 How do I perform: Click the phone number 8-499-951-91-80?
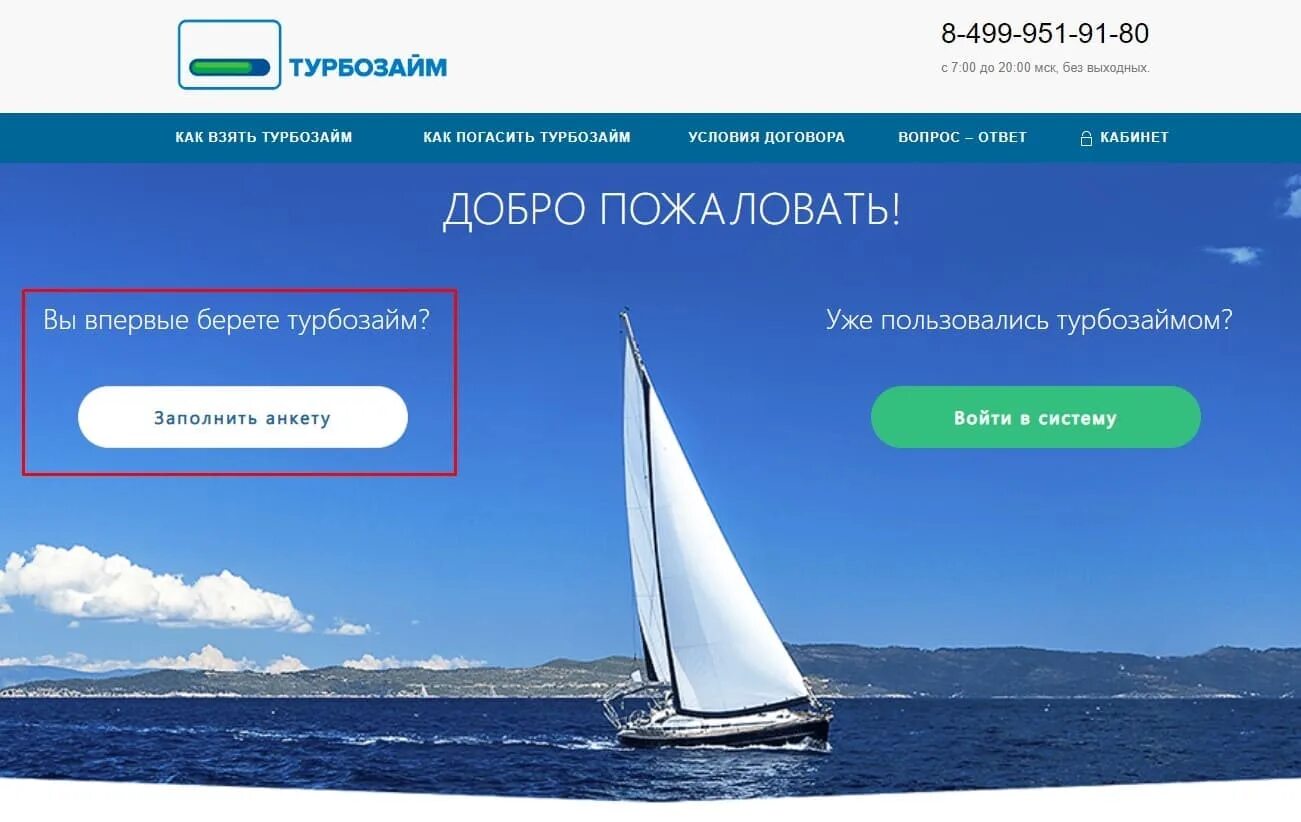coord(1045,34)
